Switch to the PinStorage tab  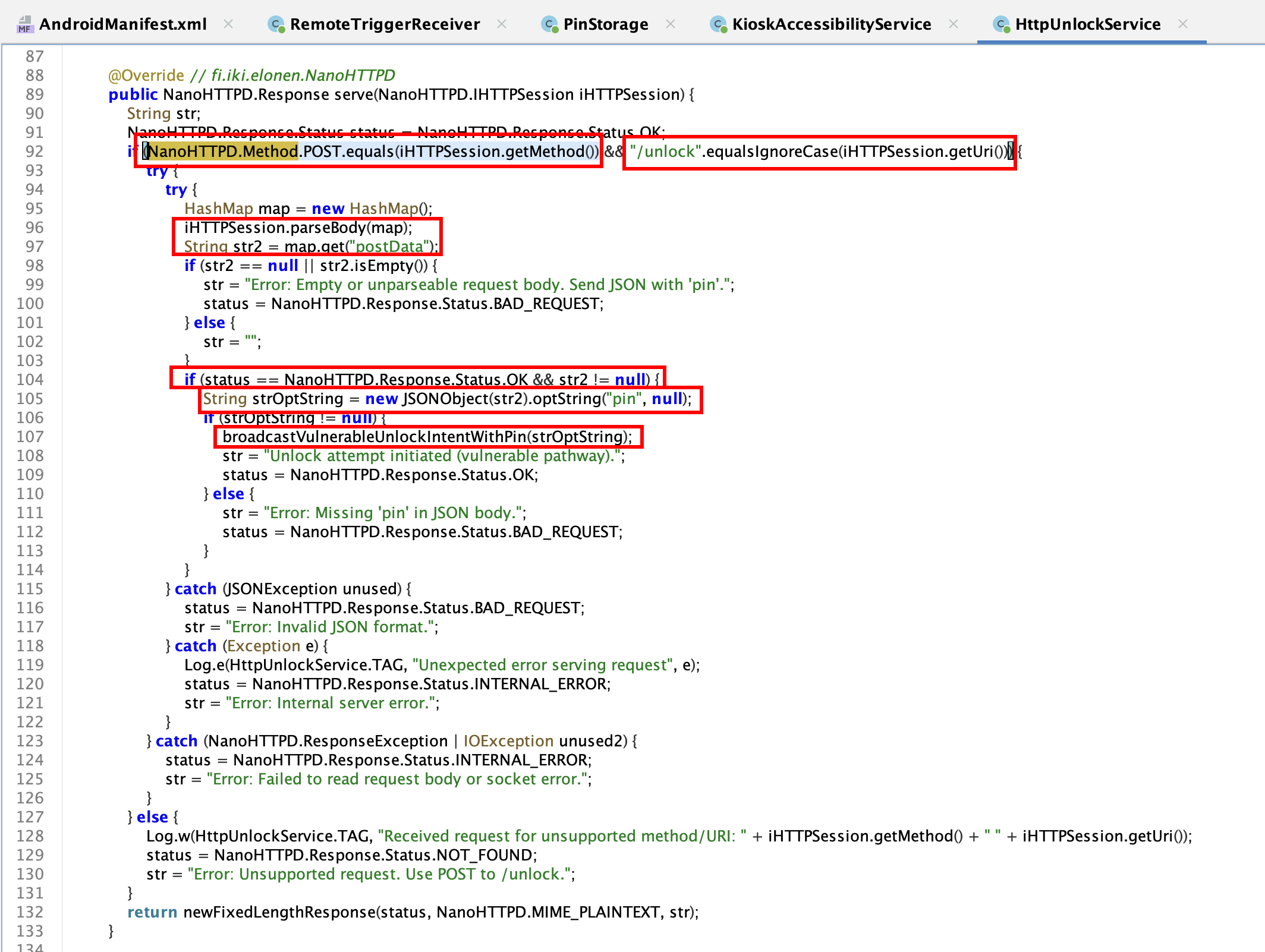click(606, 24)
